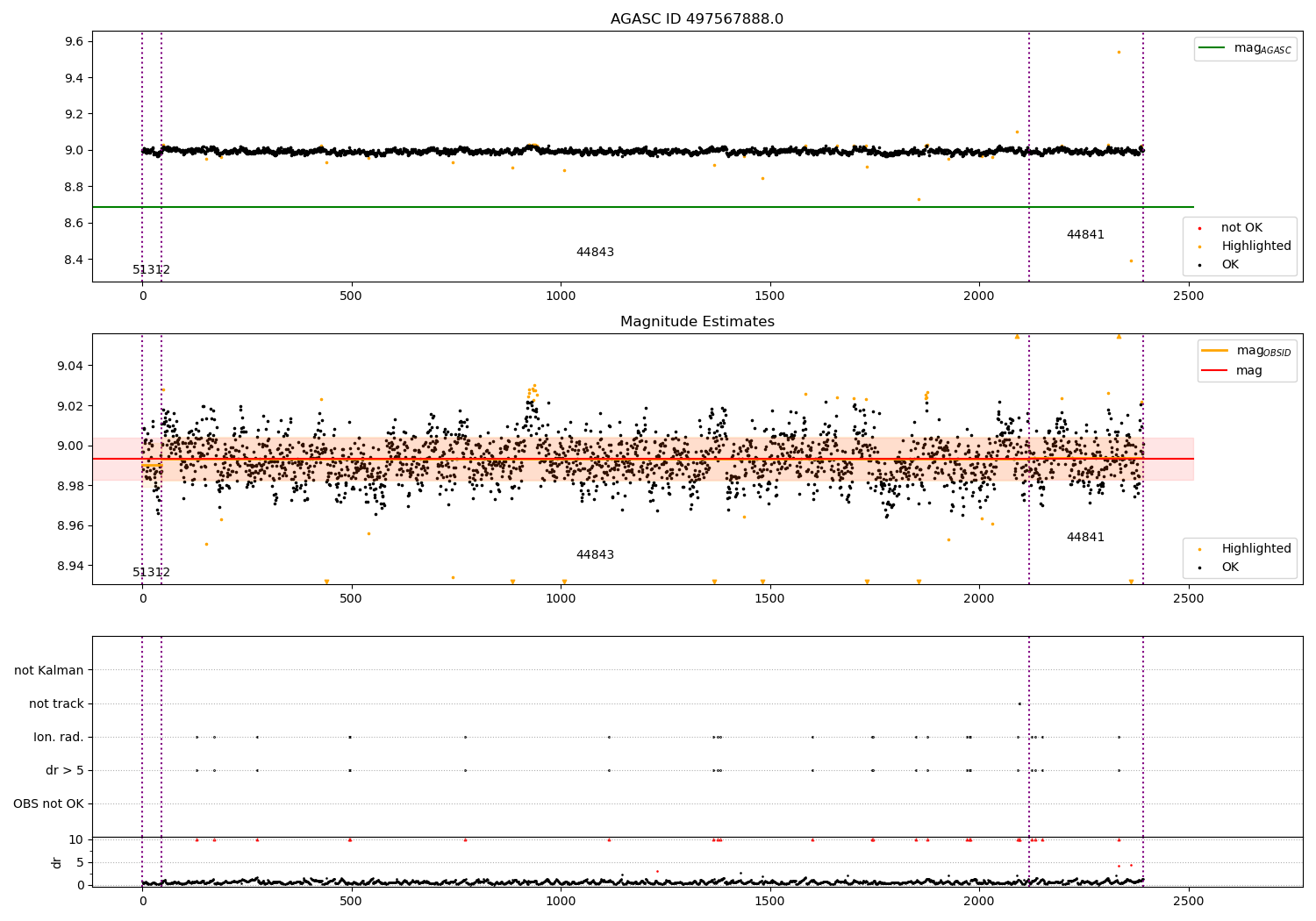Screen dimensions: 1316x921
Task: Click the 8.98 y-axis tick of middle plot
Action: coord(70,486)
